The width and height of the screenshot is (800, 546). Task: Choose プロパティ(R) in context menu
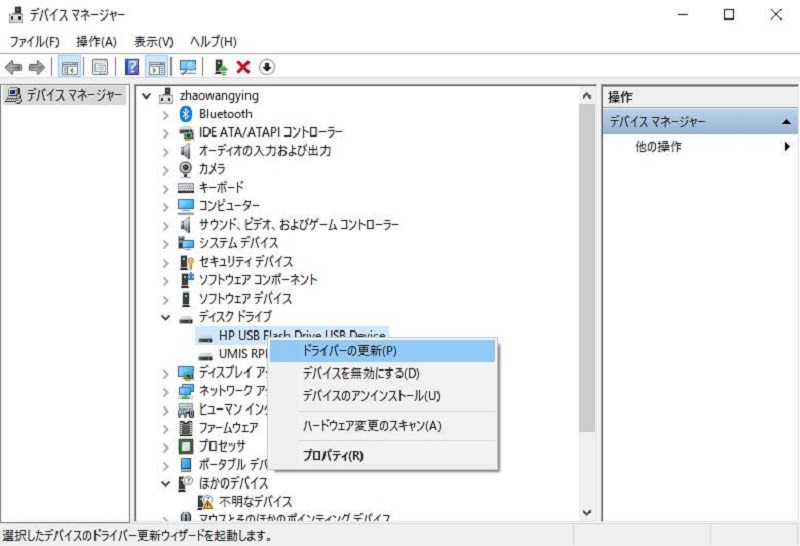[383, 455]
